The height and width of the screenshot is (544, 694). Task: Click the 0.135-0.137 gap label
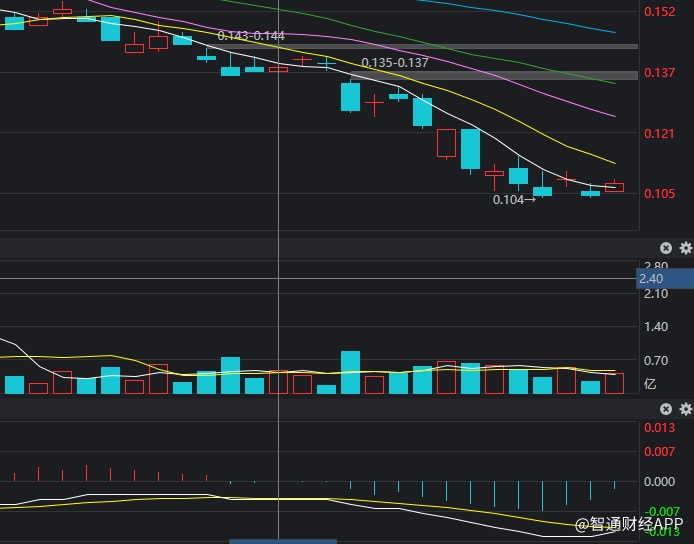[x=394, y=62]
